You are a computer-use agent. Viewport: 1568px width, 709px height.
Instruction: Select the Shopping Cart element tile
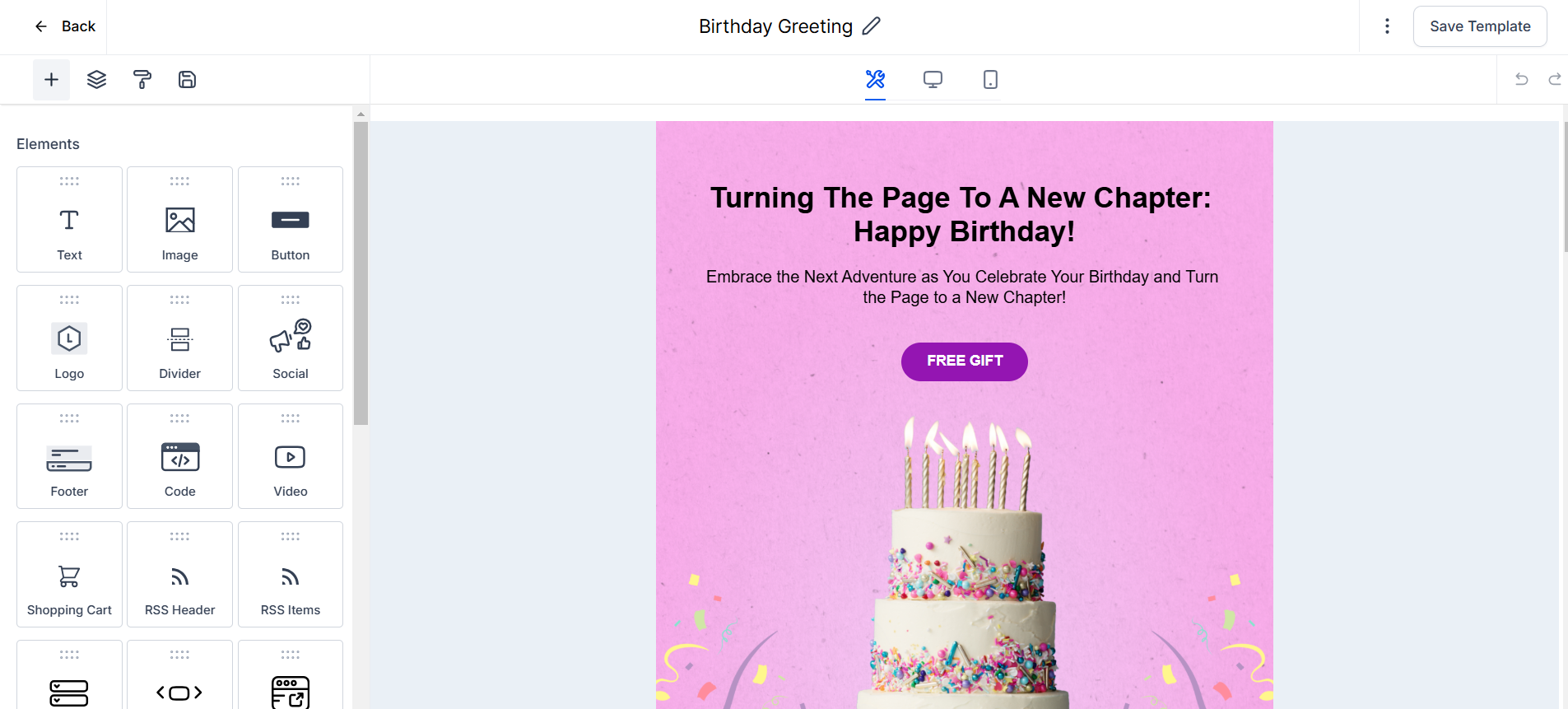[x=69, y=575]
